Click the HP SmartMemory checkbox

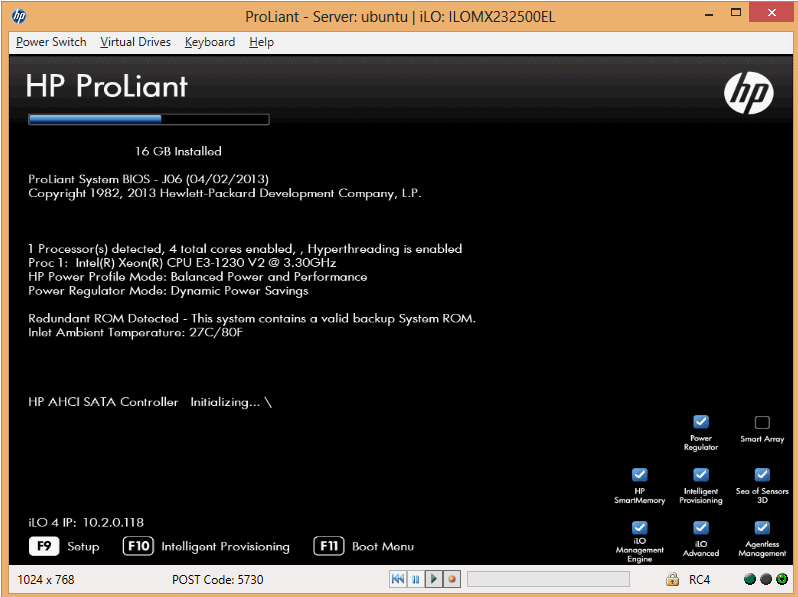pyautogui.click(x=640, y=475)
